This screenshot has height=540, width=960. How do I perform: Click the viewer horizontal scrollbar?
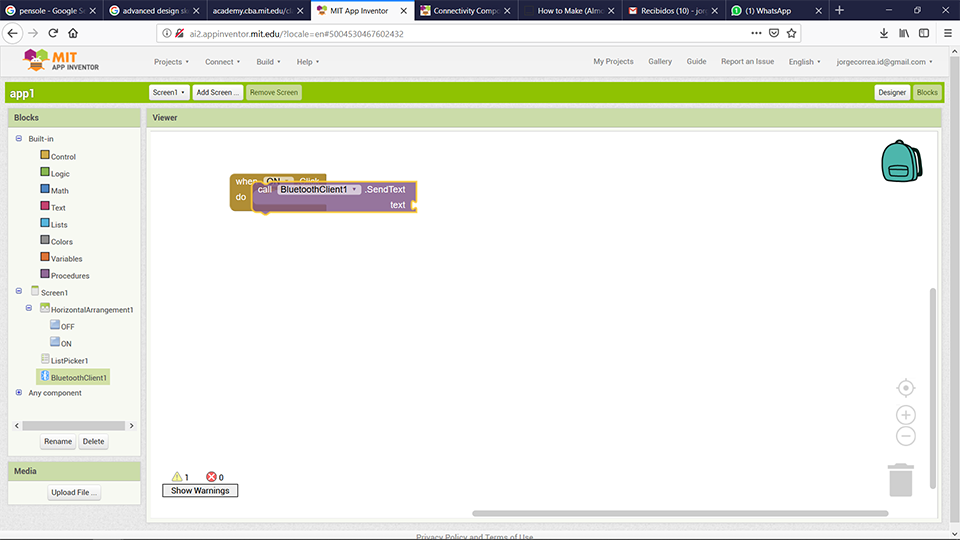680,514
